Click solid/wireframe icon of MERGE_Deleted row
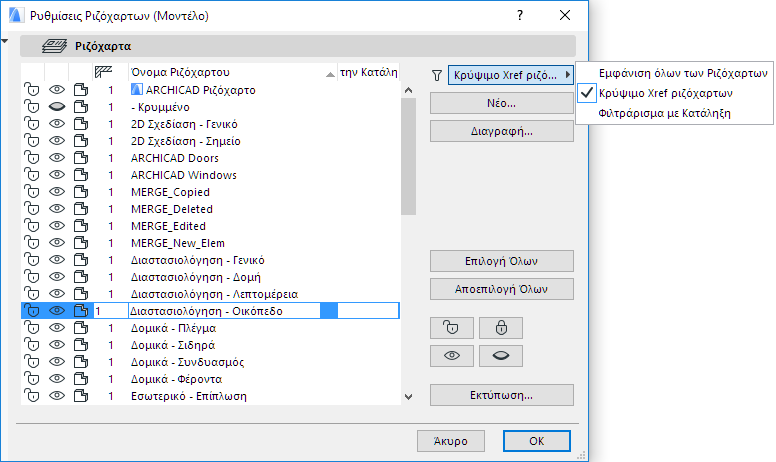 coord(81,209)
